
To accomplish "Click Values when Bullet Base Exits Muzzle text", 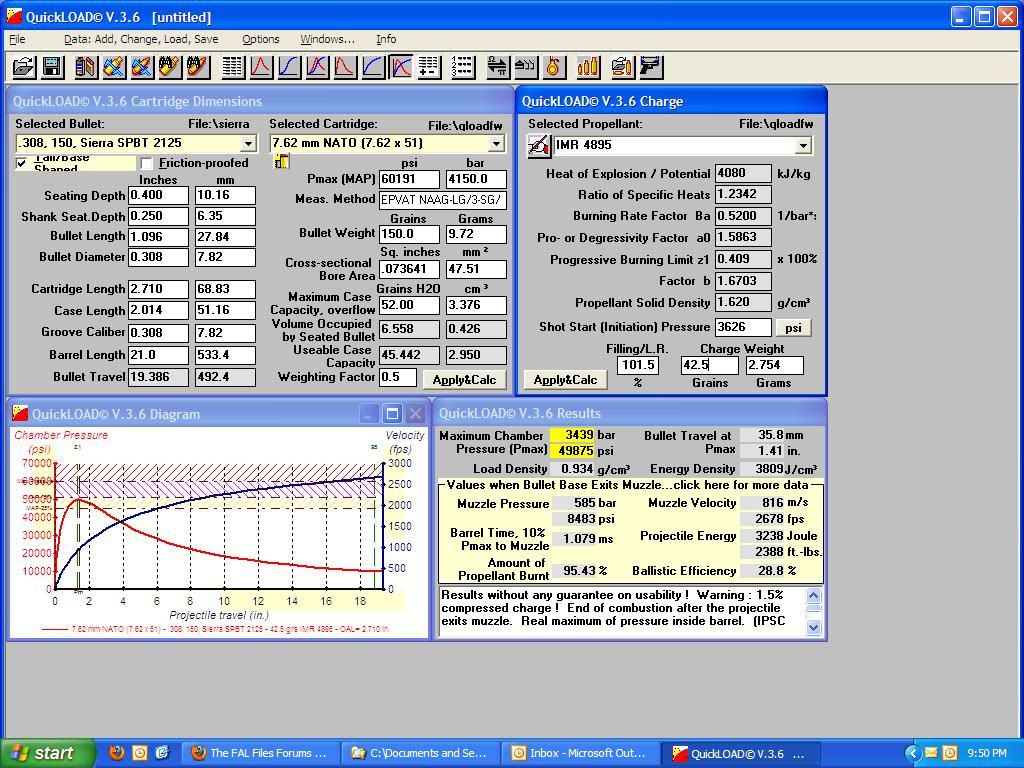I will pyautogui.click(x=627, y=485).
